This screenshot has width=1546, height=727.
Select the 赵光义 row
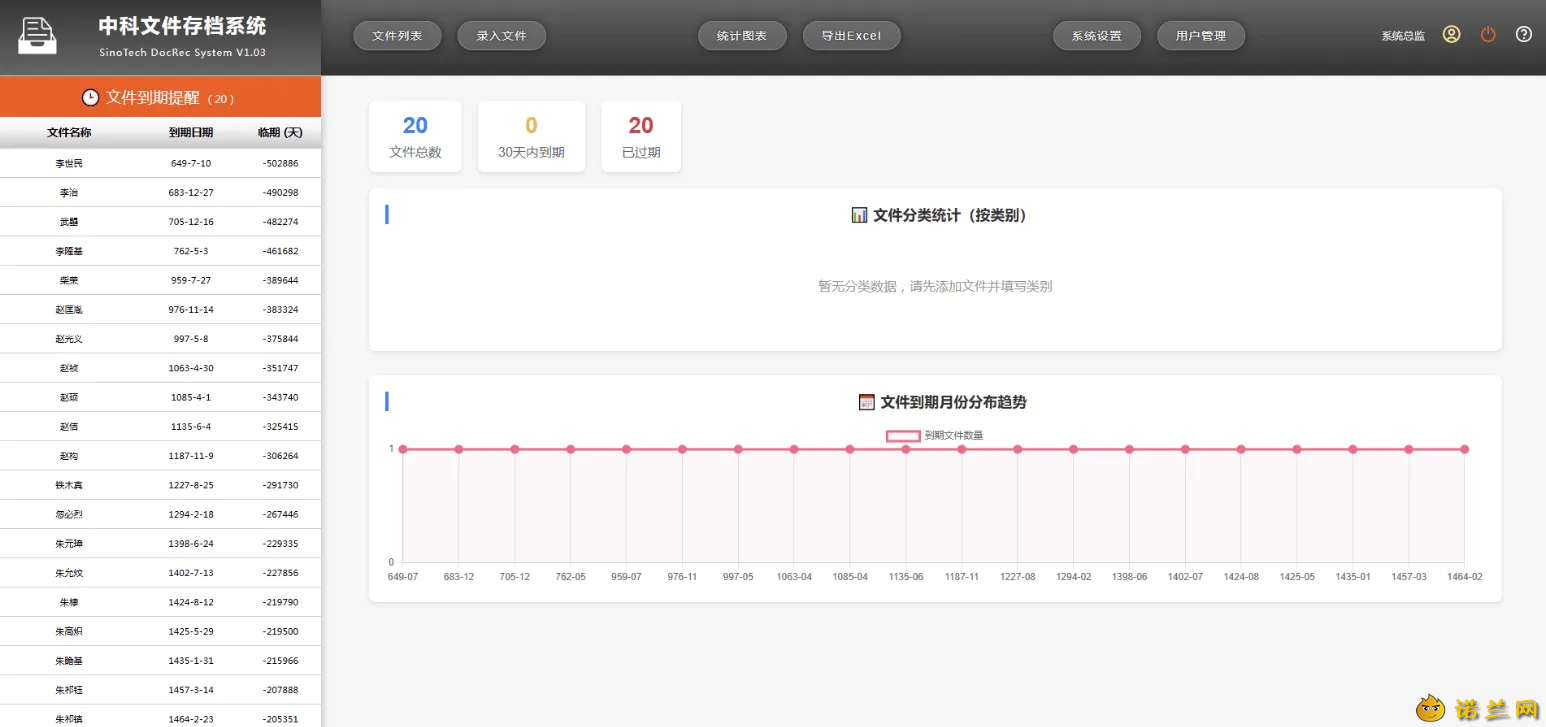[x=160, y=339]
